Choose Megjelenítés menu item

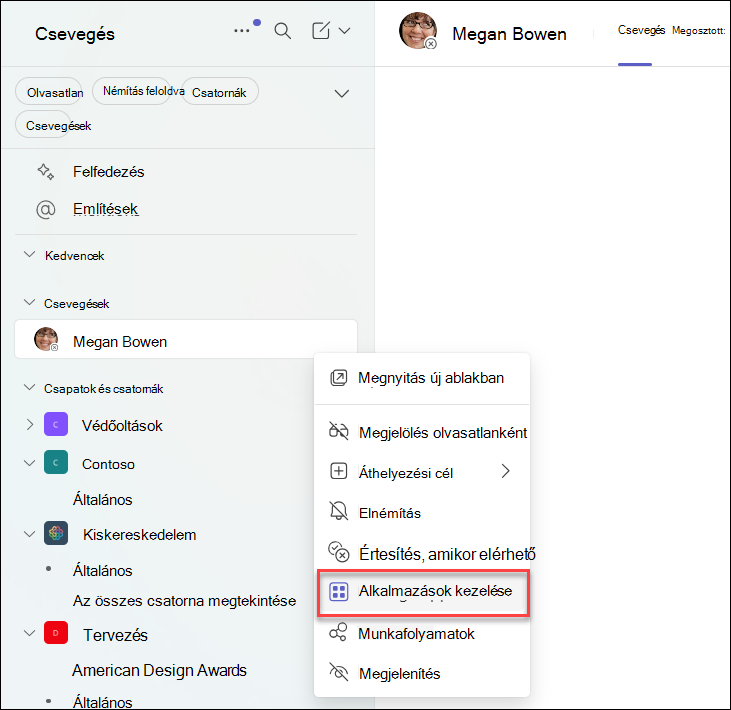[422, 673]
